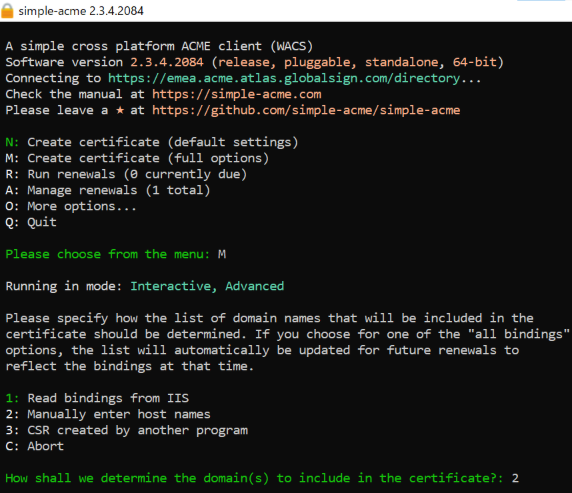Select menu option M: Create certificate full options

[x=137, y=158]
